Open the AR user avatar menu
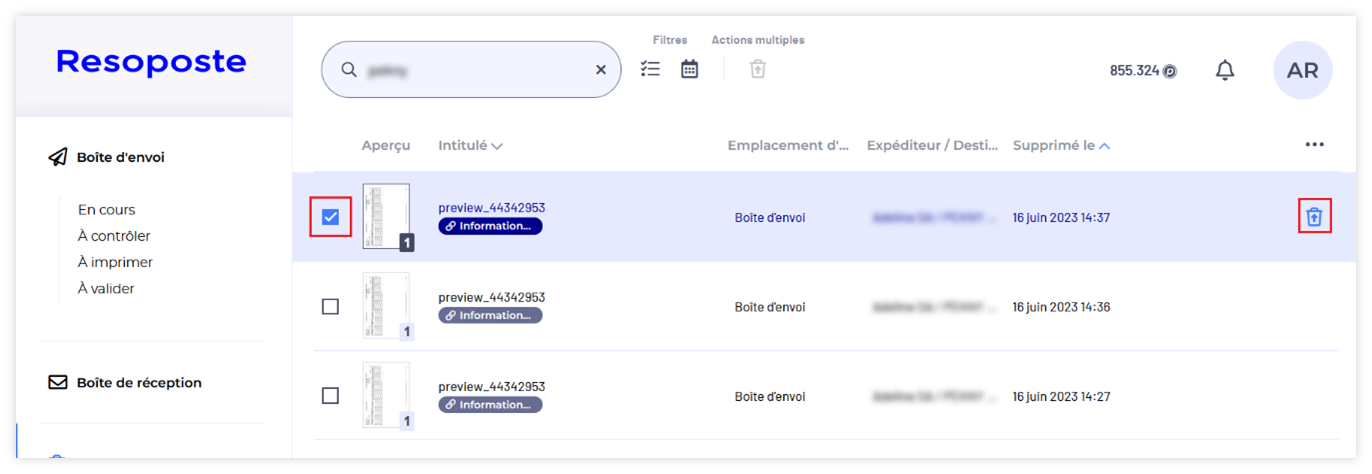The image size is (1372, 474). click(1302, 71)
